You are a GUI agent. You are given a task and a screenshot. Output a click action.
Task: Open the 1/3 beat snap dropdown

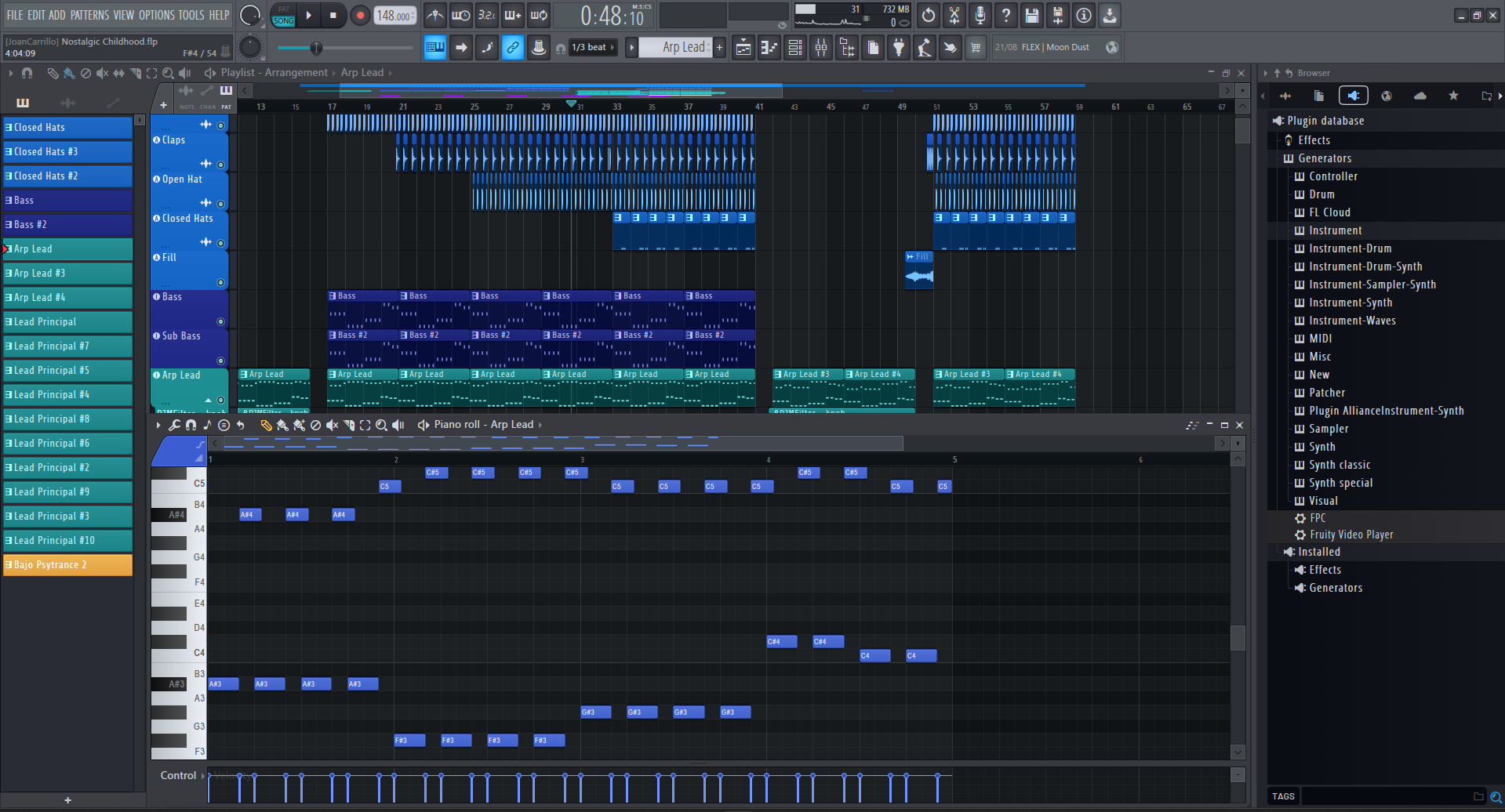click(x=592, y=48)
